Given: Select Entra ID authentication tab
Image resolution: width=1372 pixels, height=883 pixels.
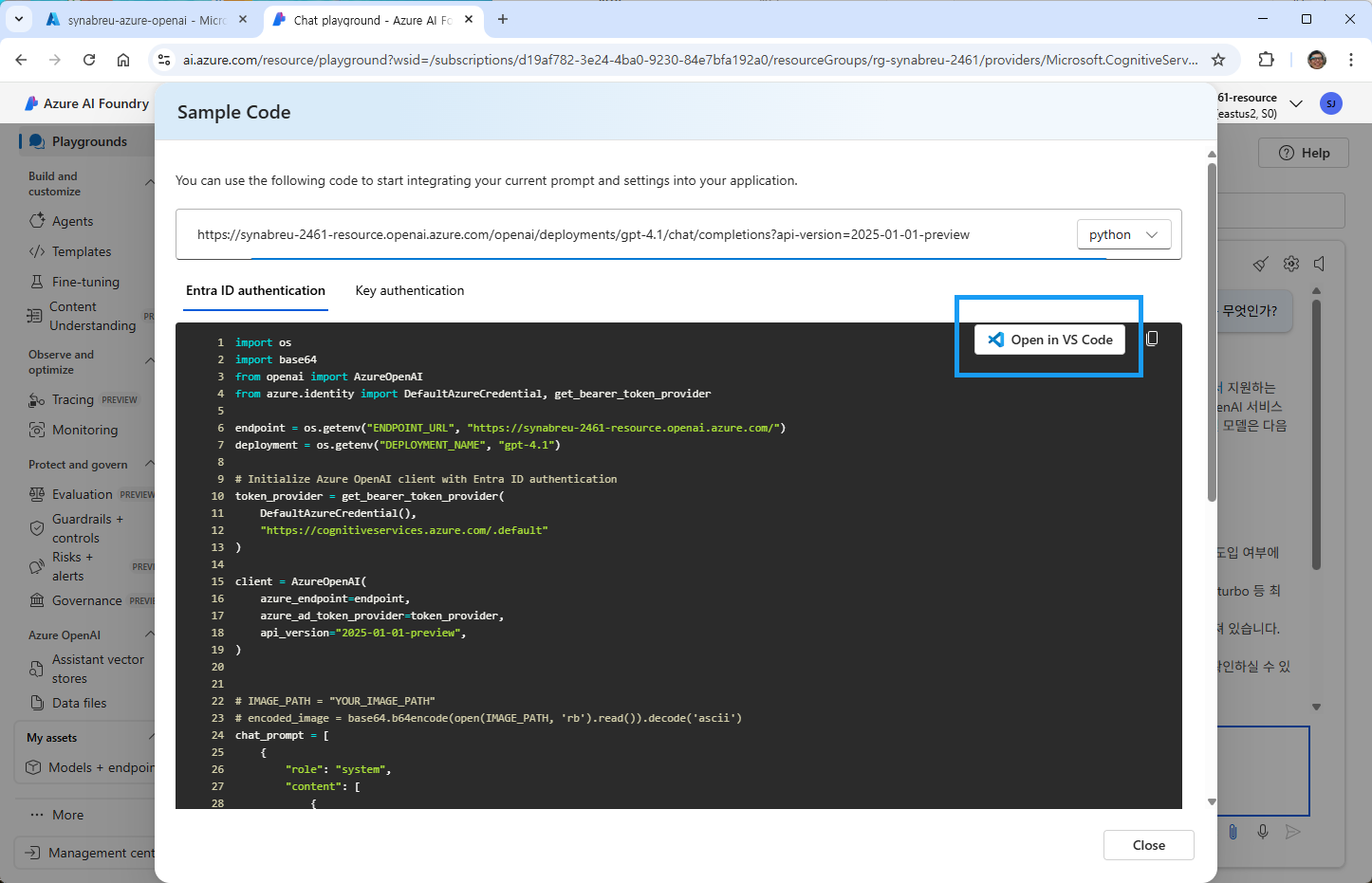Looking at the screenshot, I should [255, 290].
